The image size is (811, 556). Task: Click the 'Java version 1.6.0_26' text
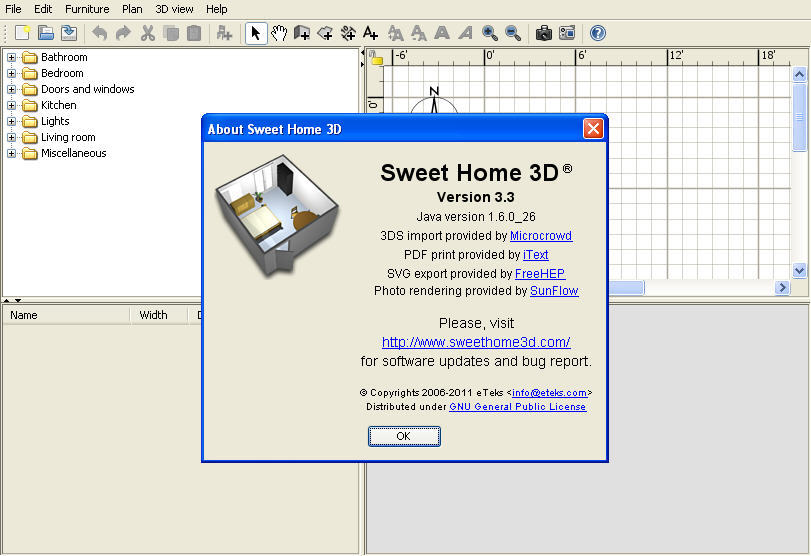(x=476, y=217)
